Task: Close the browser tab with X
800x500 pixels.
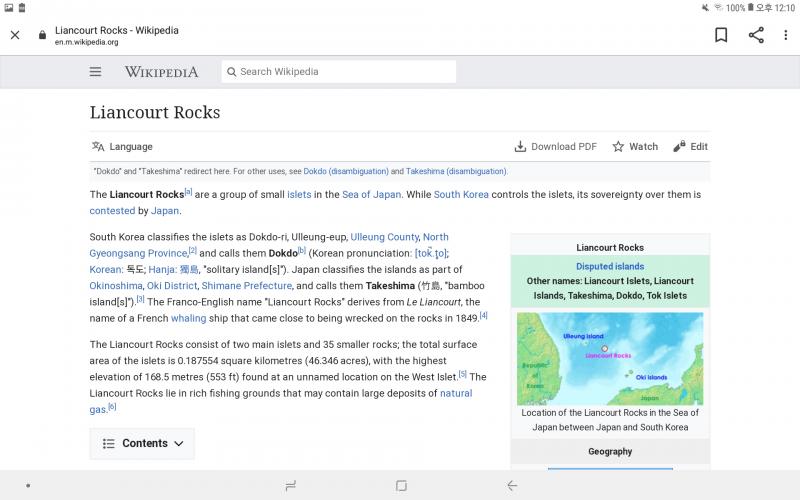Action: [x=15, y=35]
